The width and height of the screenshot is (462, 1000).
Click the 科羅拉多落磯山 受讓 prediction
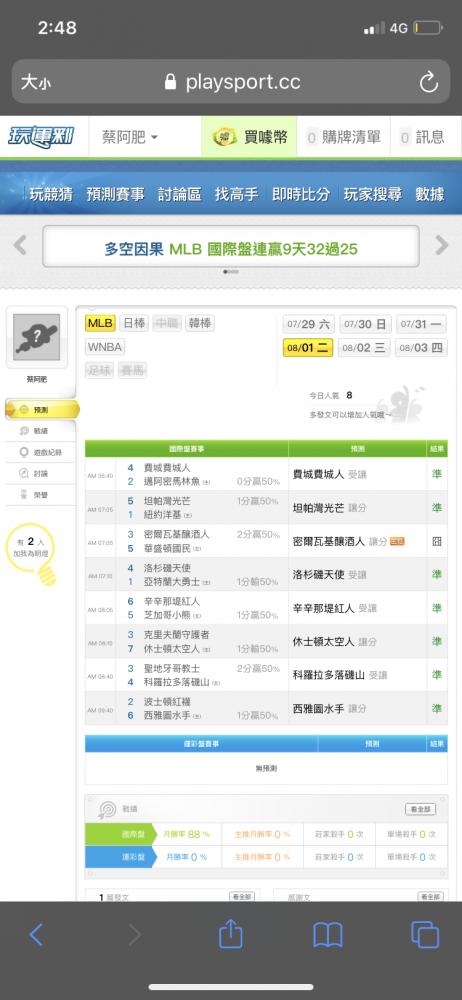coord(339,675)
